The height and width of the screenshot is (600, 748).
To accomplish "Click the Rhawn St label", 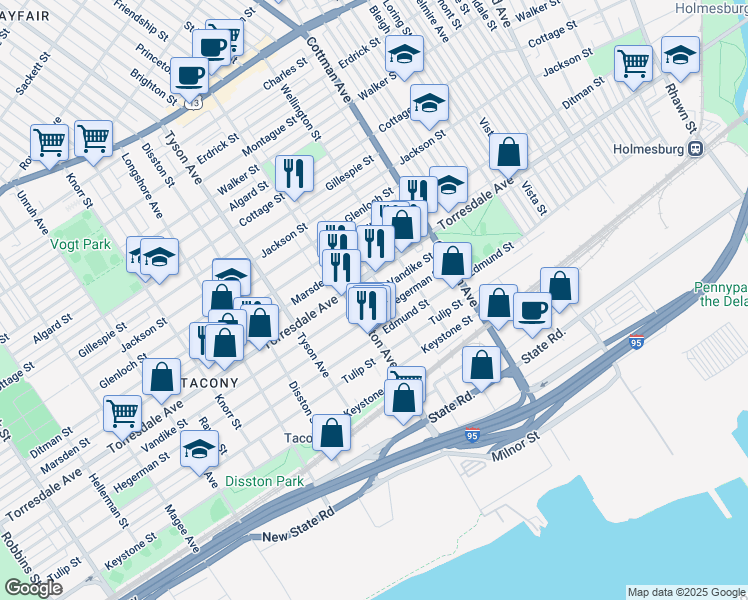I will [x=681, y=108].
